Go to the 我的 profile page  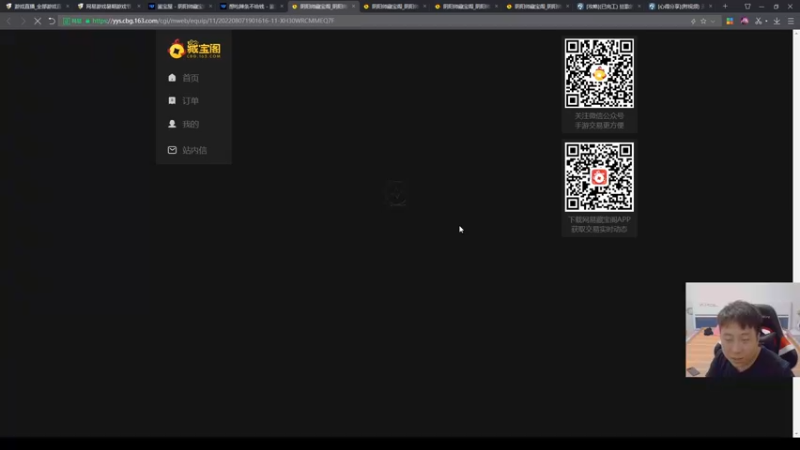point(190,124)
